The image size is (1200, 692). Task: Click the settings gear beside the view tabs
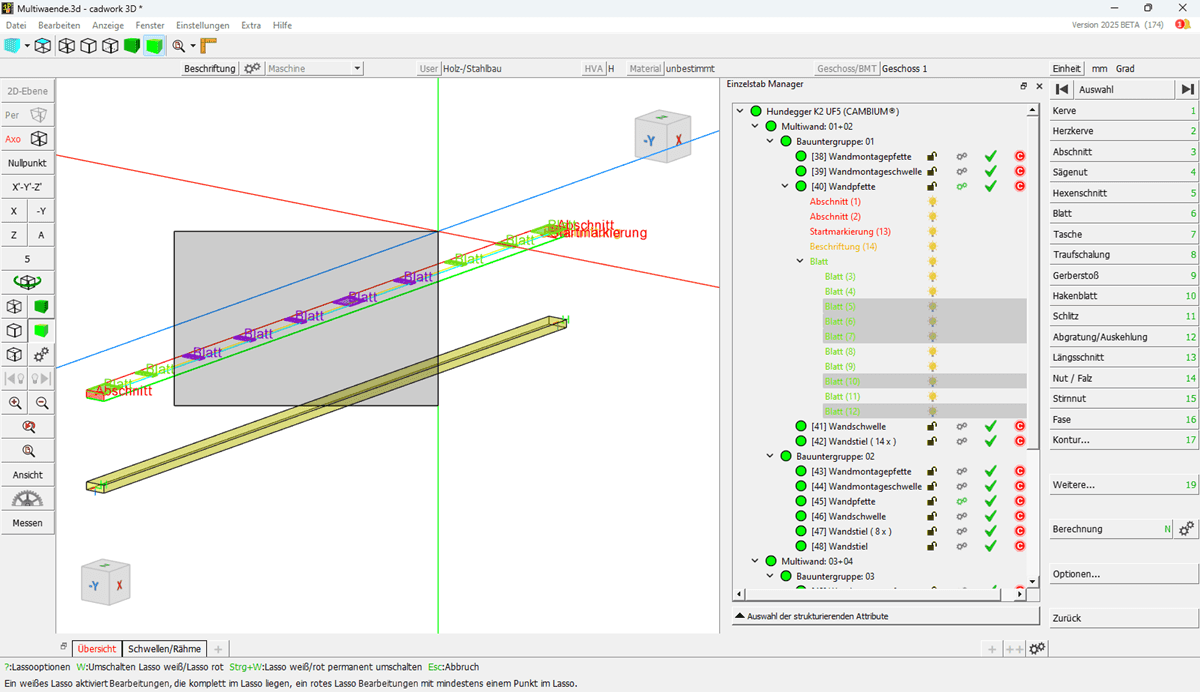tap(1038, 649)
